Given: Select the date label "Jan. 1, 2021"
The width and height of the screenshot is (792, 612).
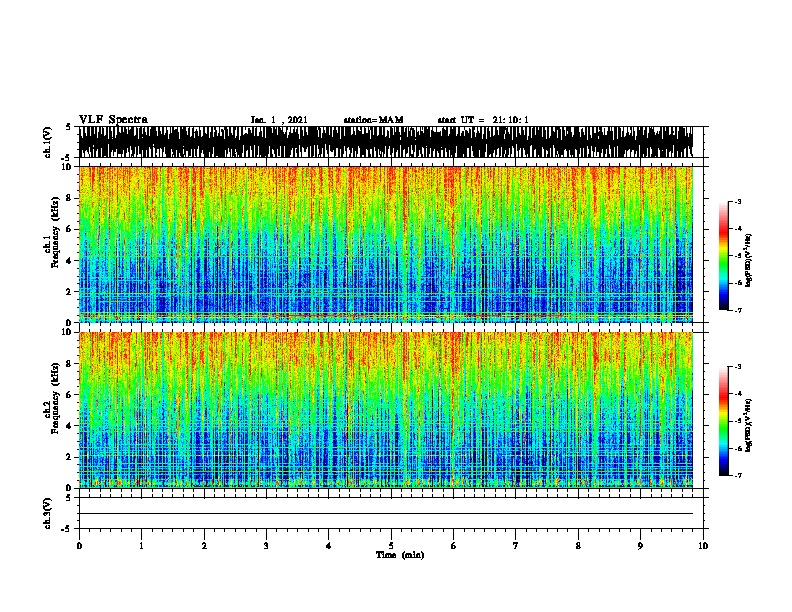Looking at the screenshot, I should point(279,120).
